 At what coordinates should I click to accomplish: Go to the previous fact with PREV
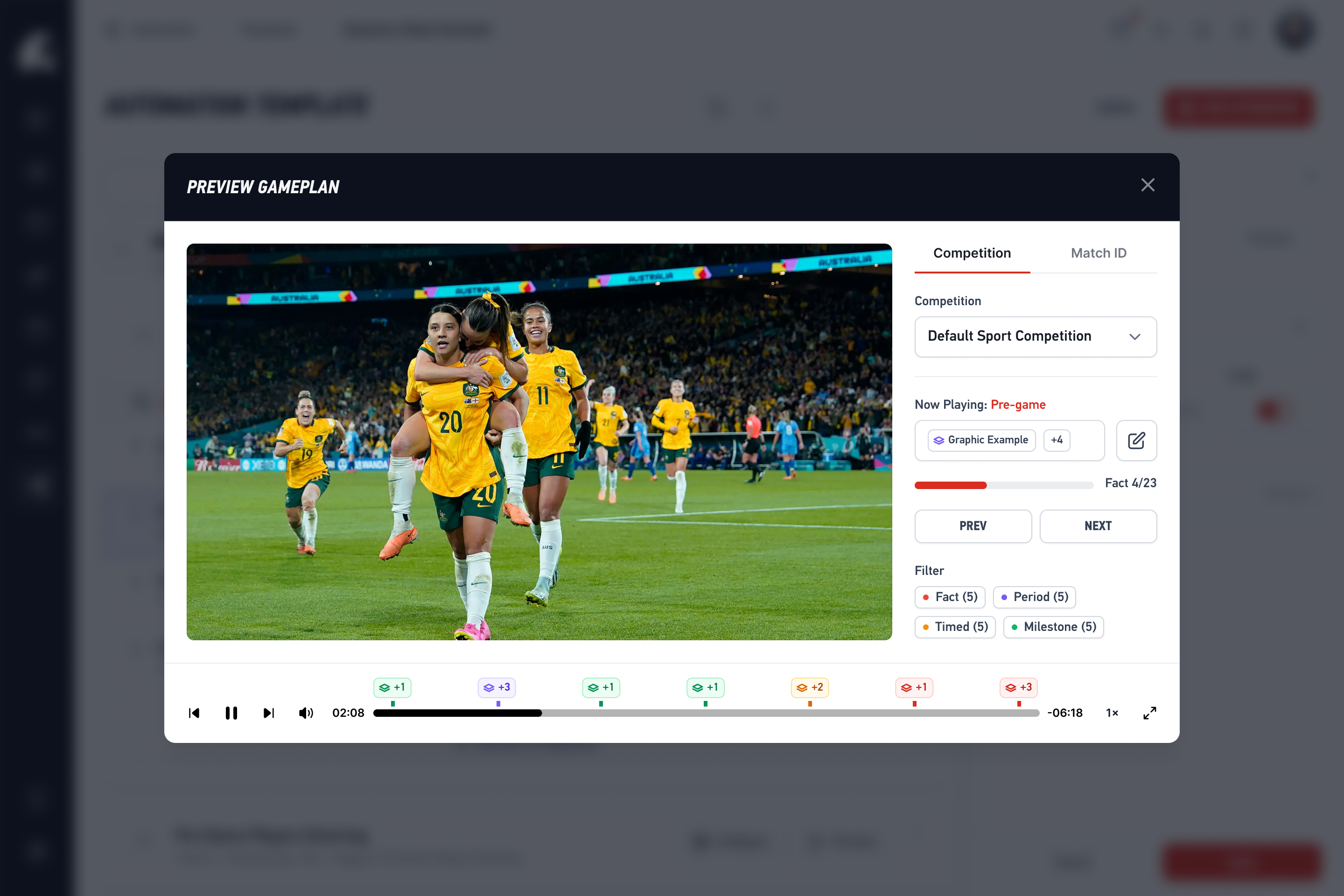coord(973,526)
